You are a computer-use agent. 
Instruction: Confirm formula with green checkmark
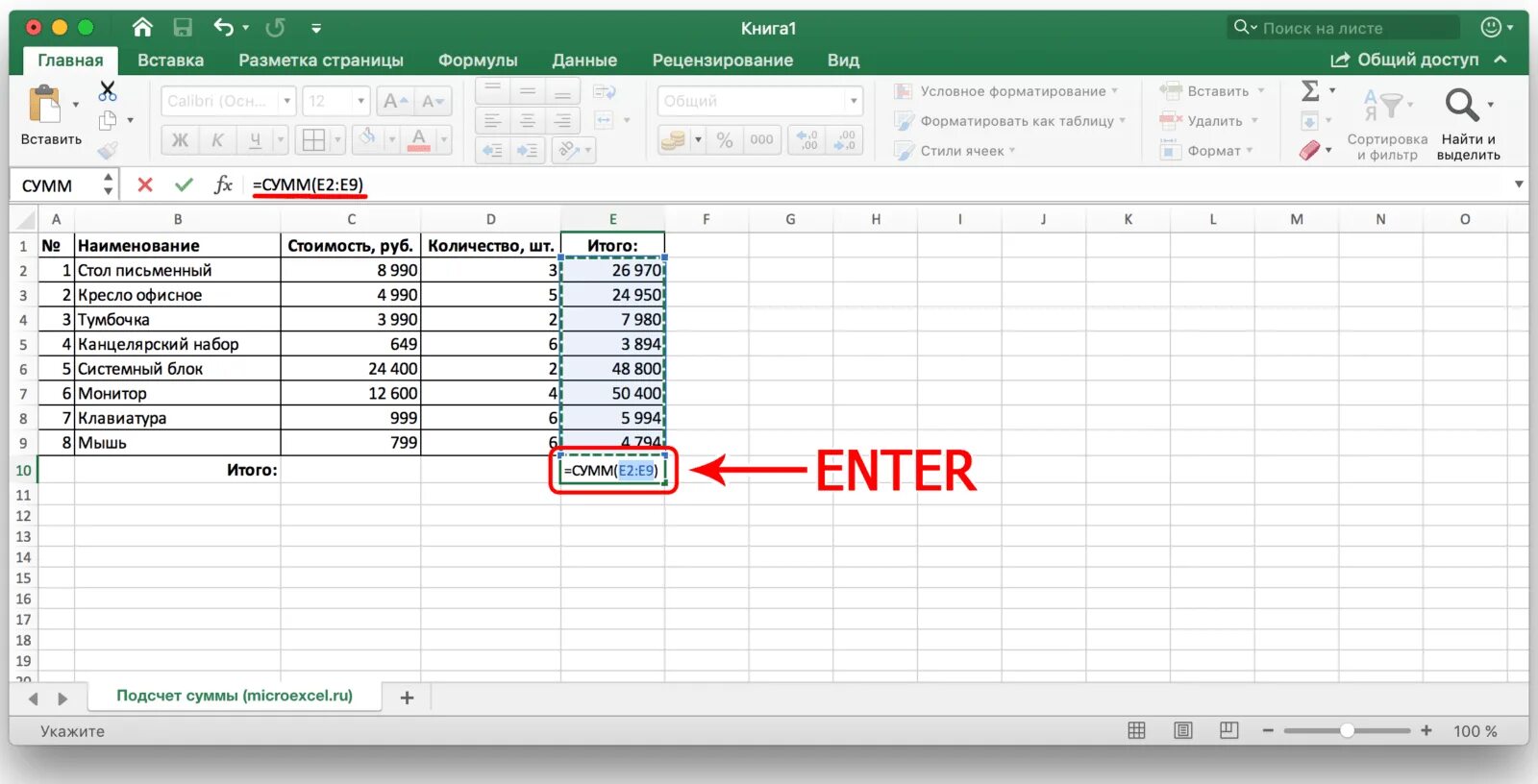click(184, 184)
